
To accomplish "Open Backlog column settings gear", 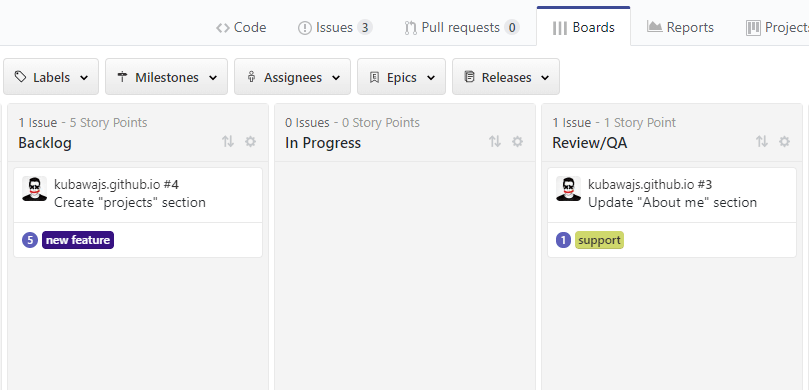I will (x=250, y=141).
